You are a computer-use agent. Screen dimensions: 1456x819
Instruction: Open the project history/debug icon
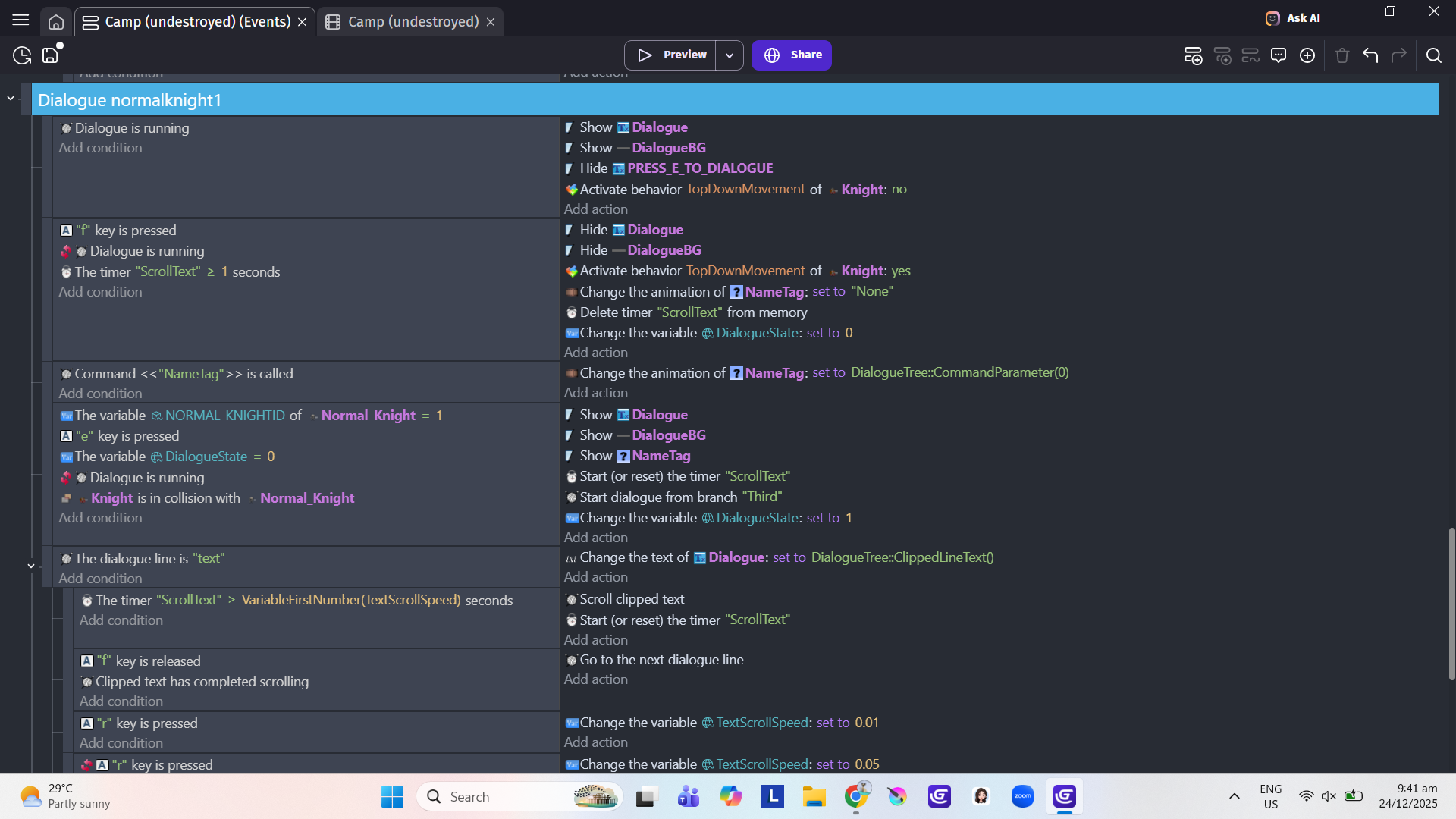click(x=22, y=55)
